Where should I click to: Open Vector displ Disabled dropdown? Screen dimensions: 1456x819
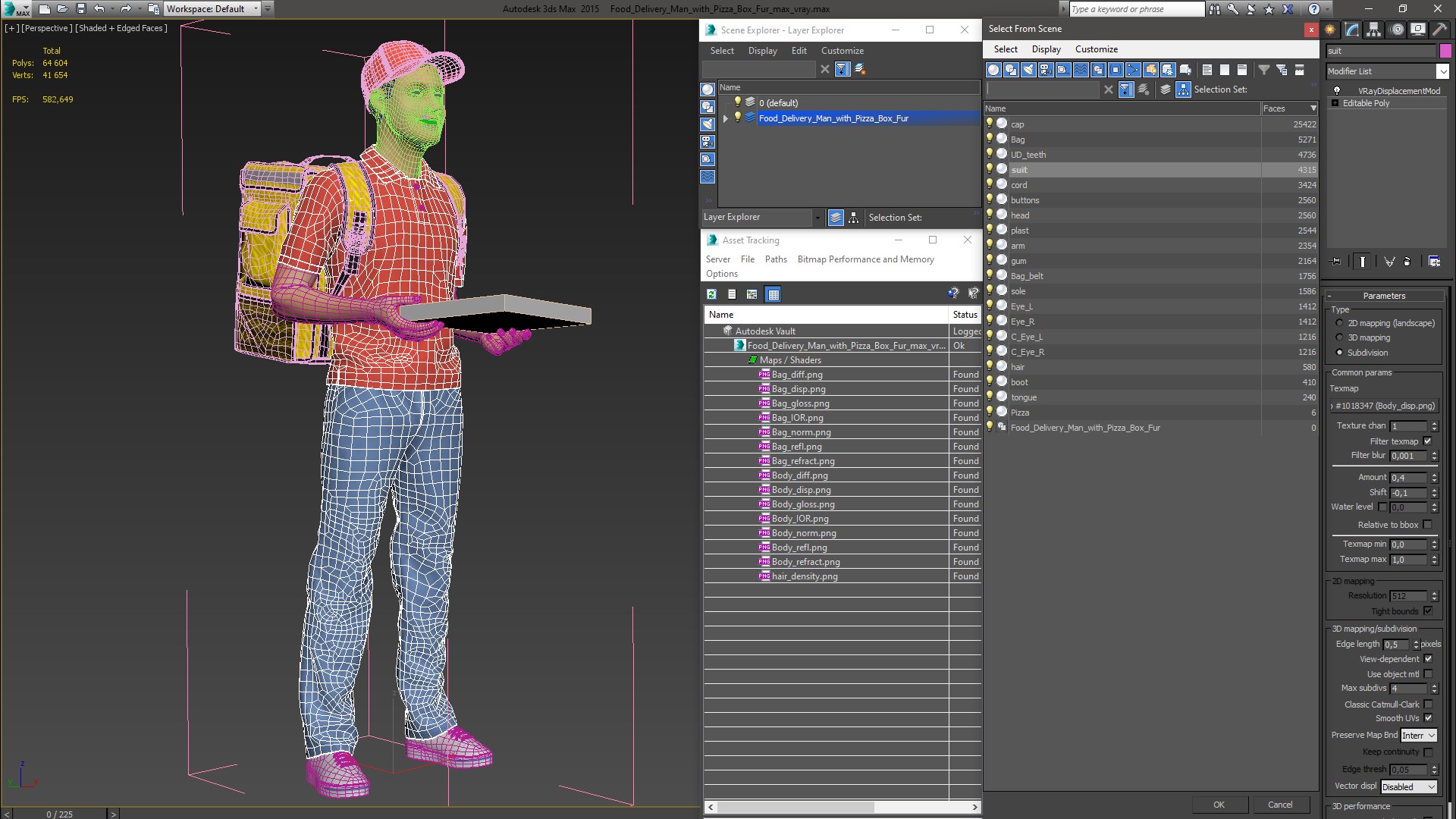click(1409, 787)
